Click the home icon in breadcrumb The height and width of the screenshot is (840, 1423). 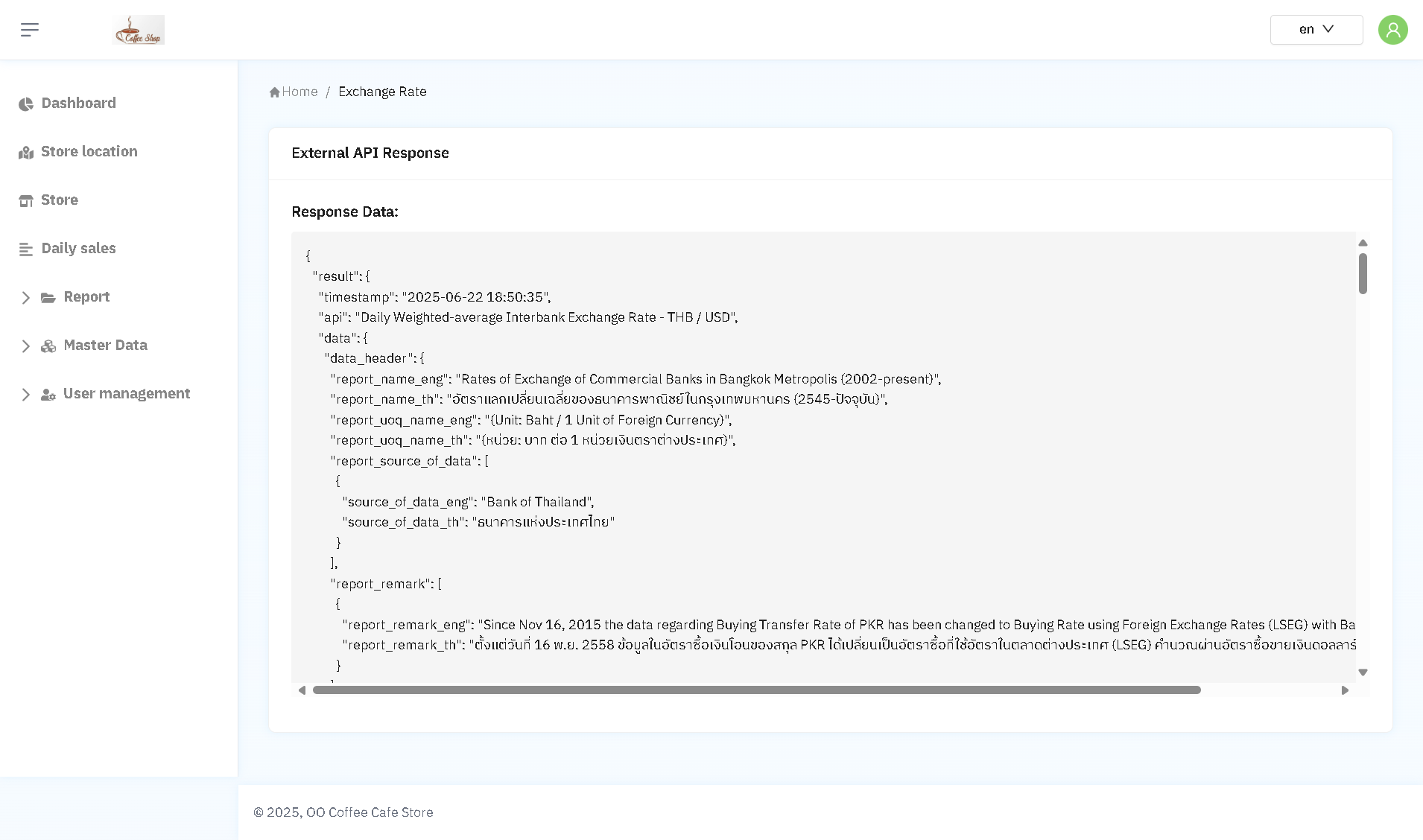[275, 92]
